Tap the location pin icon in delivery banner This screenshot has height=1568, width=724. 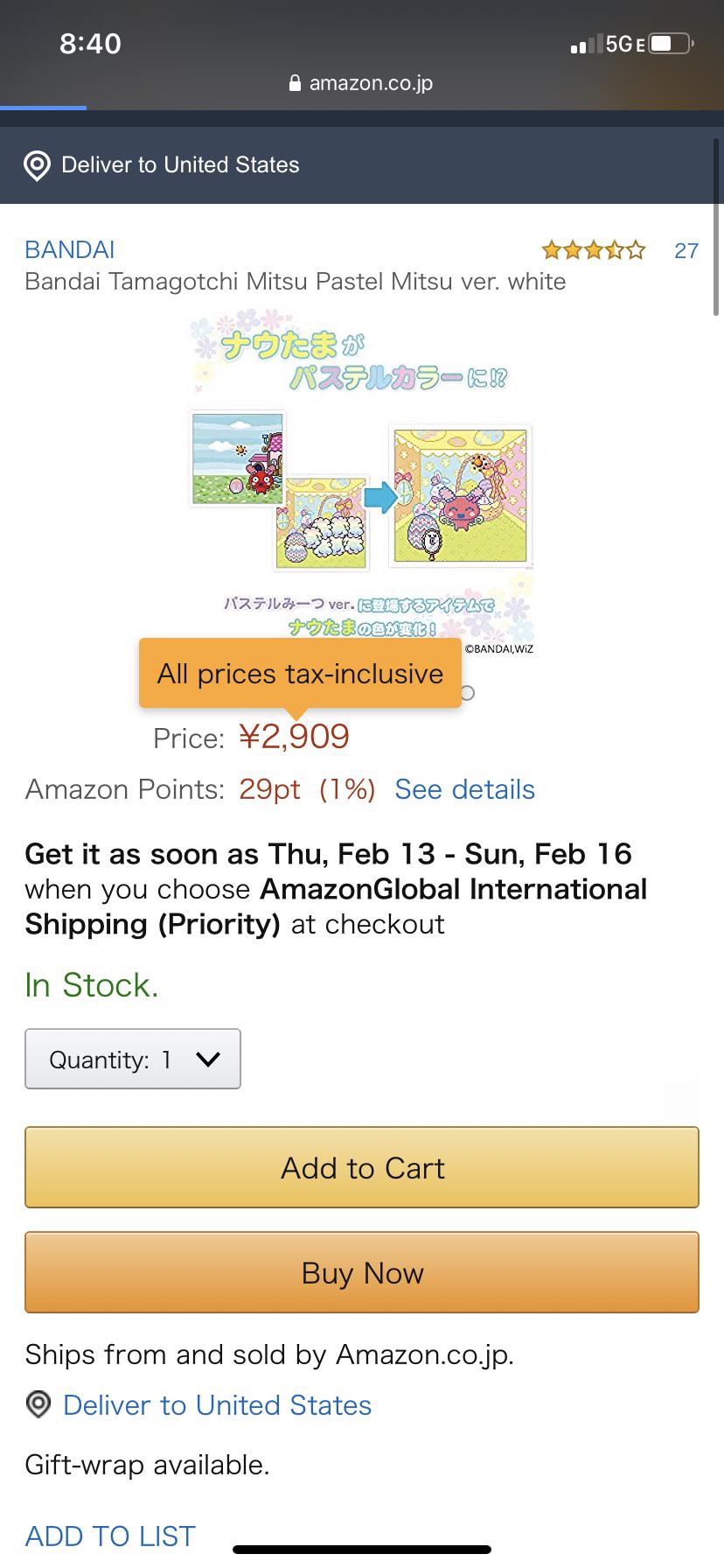(x=37, y=164)
